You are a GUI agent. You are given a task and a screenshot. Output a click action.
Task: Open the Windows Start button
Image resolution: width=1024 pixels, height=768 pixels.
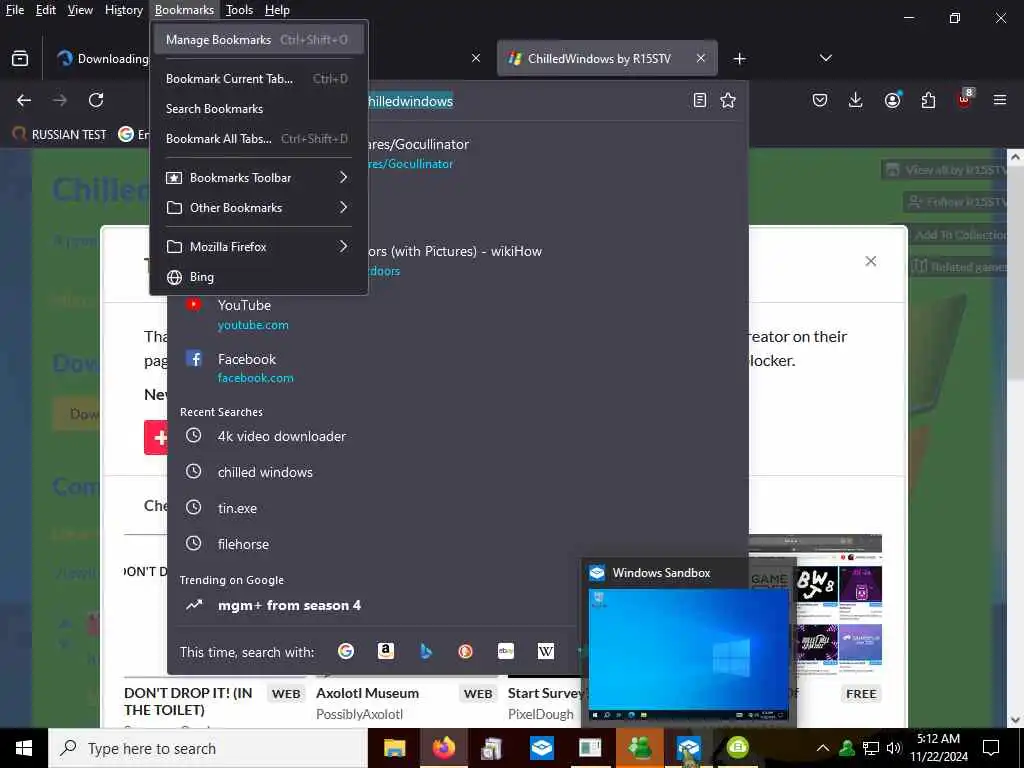(24, 748)
